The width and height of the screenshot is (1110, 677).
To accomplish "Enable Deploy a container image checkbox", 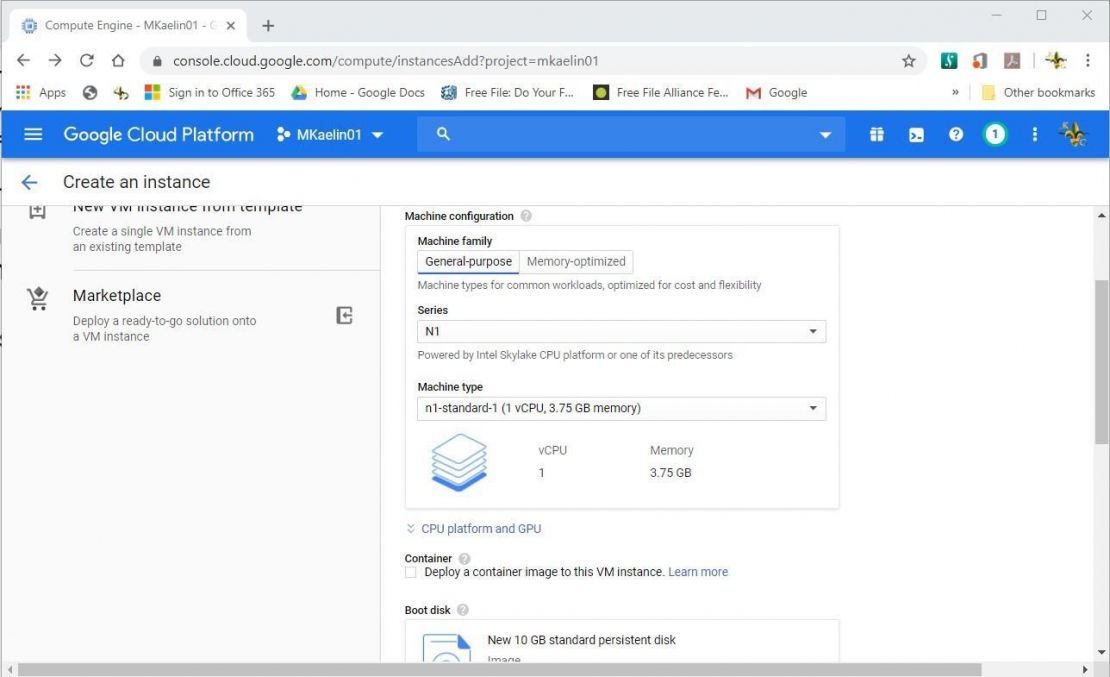I will (x=410, y=571).
